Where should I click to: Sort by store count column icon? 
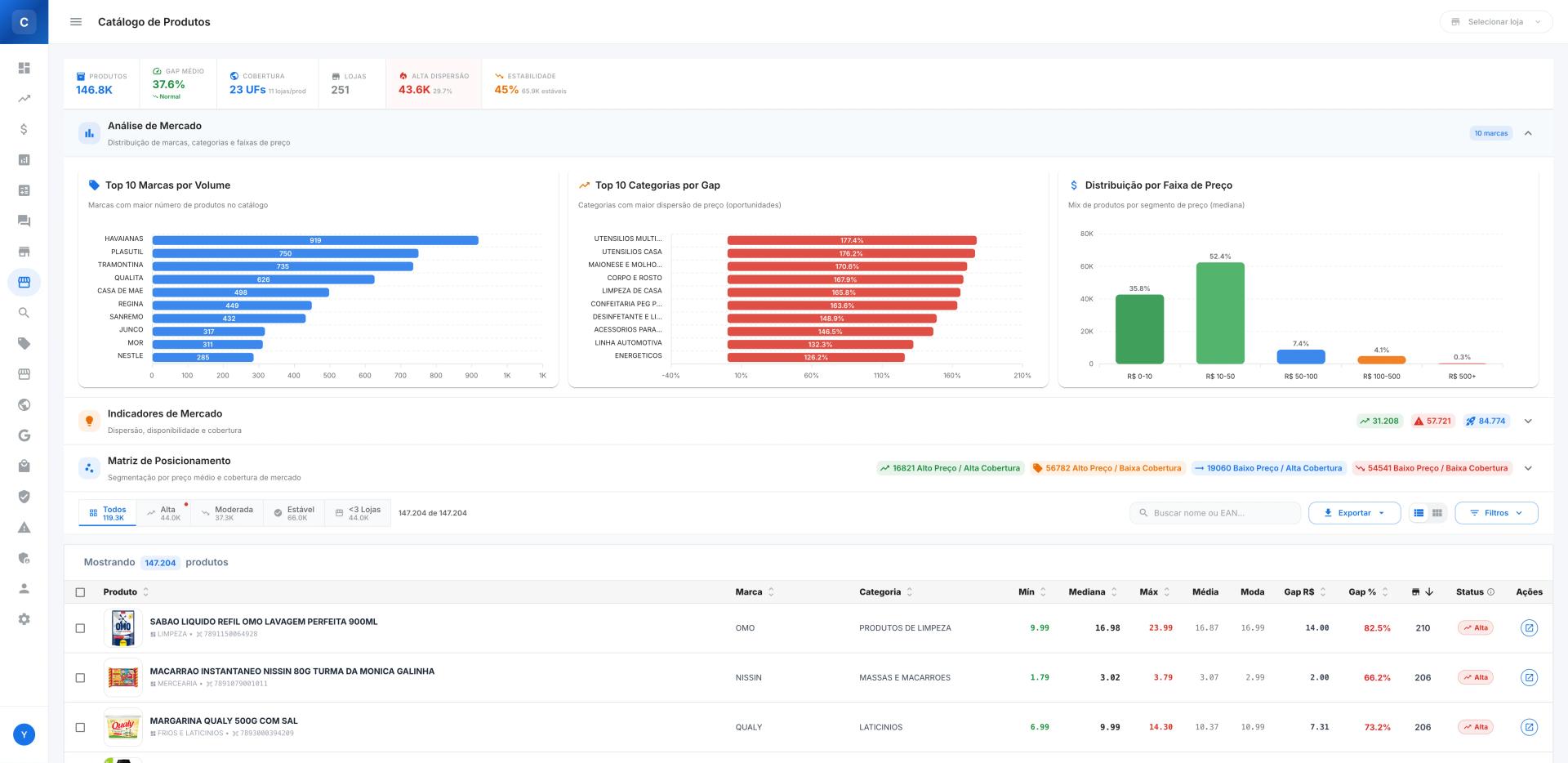(x=1422, y=592)
